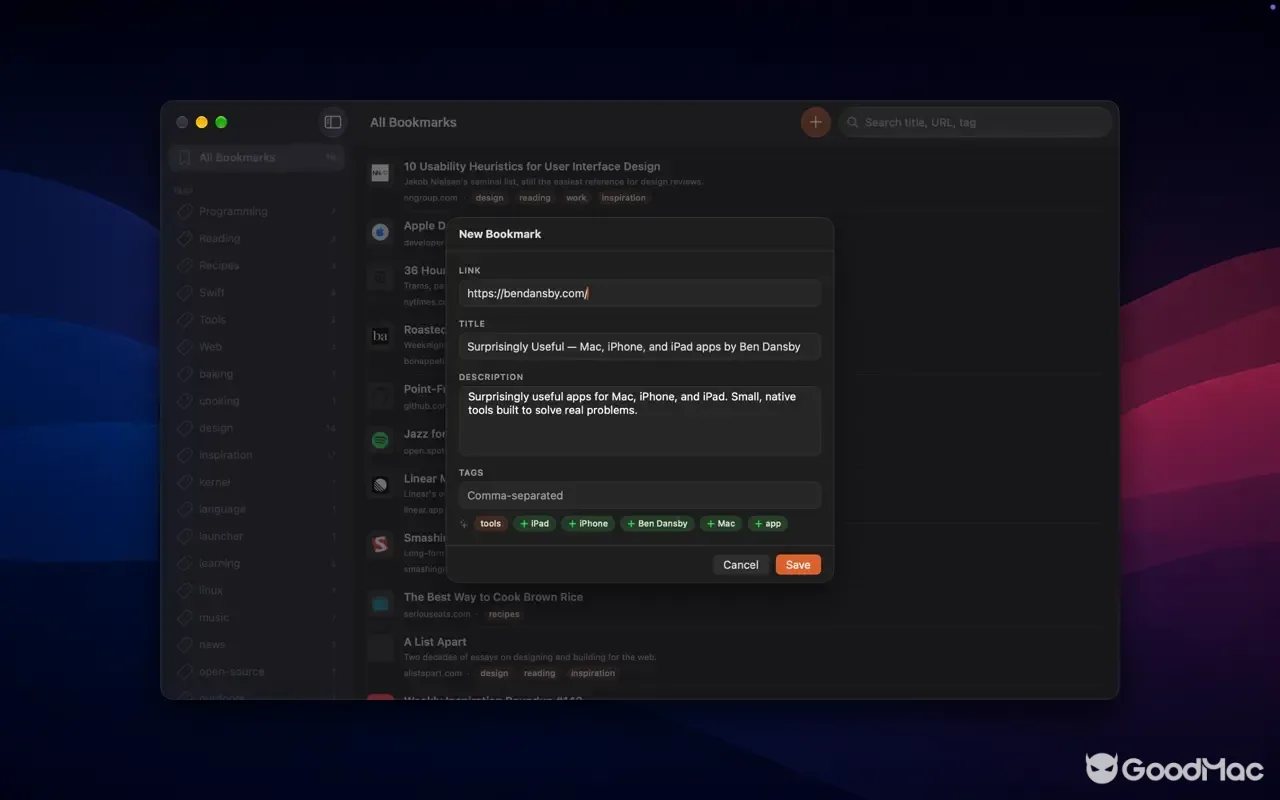This screenshot has height=800, width=1280.
Task: Click the NN/g favicon of 10 Usability Heuristics
Action: click(380, 173)
